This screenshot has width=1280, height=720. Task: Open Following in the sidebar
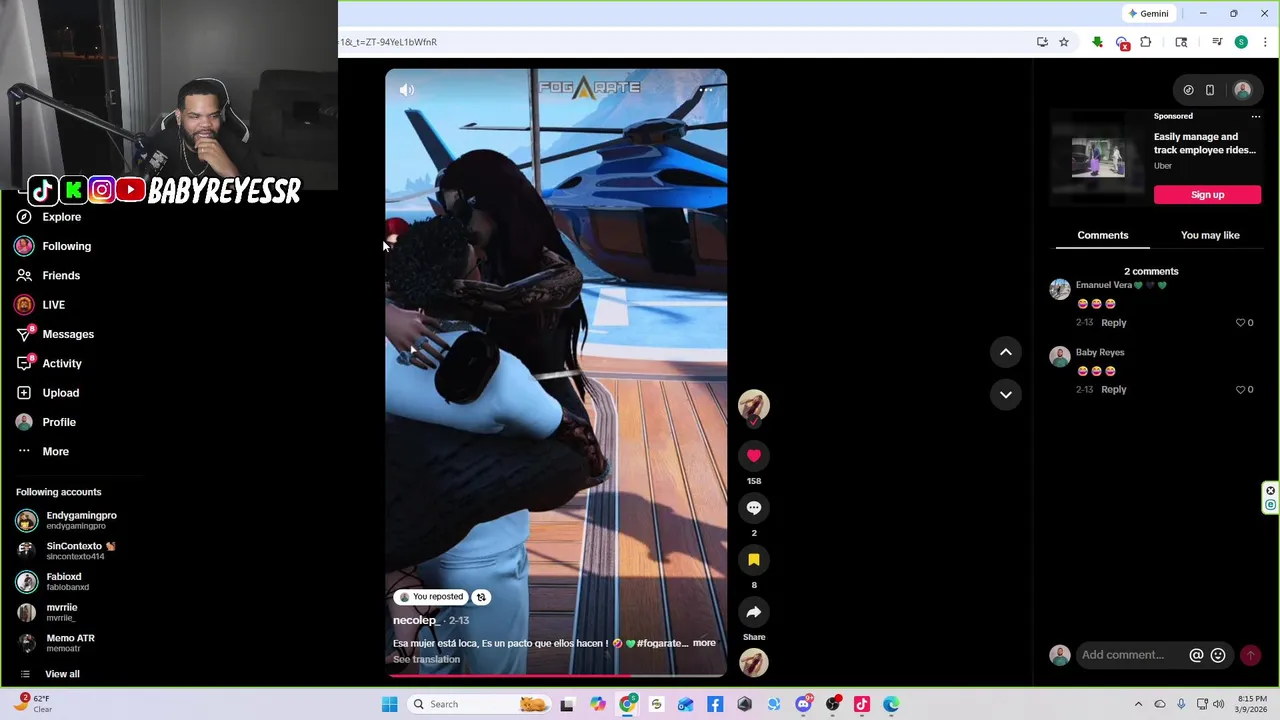click(66, 246)
